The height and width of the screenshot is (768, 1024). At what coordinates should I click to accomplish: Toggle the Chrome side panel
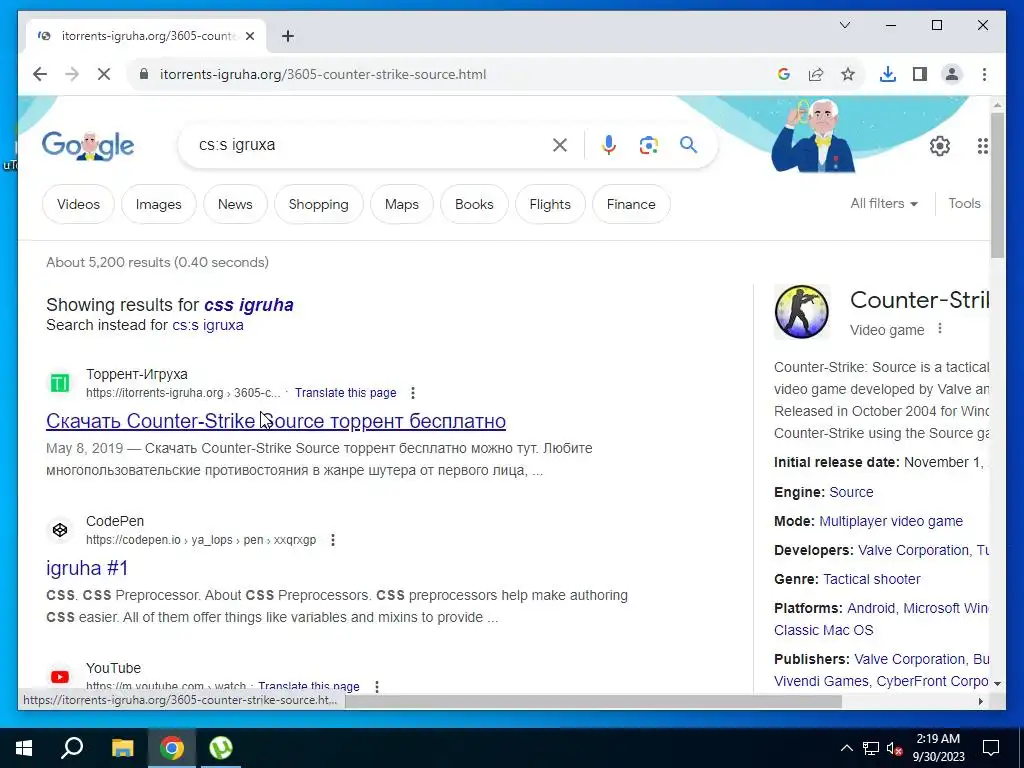click(920, 74)
